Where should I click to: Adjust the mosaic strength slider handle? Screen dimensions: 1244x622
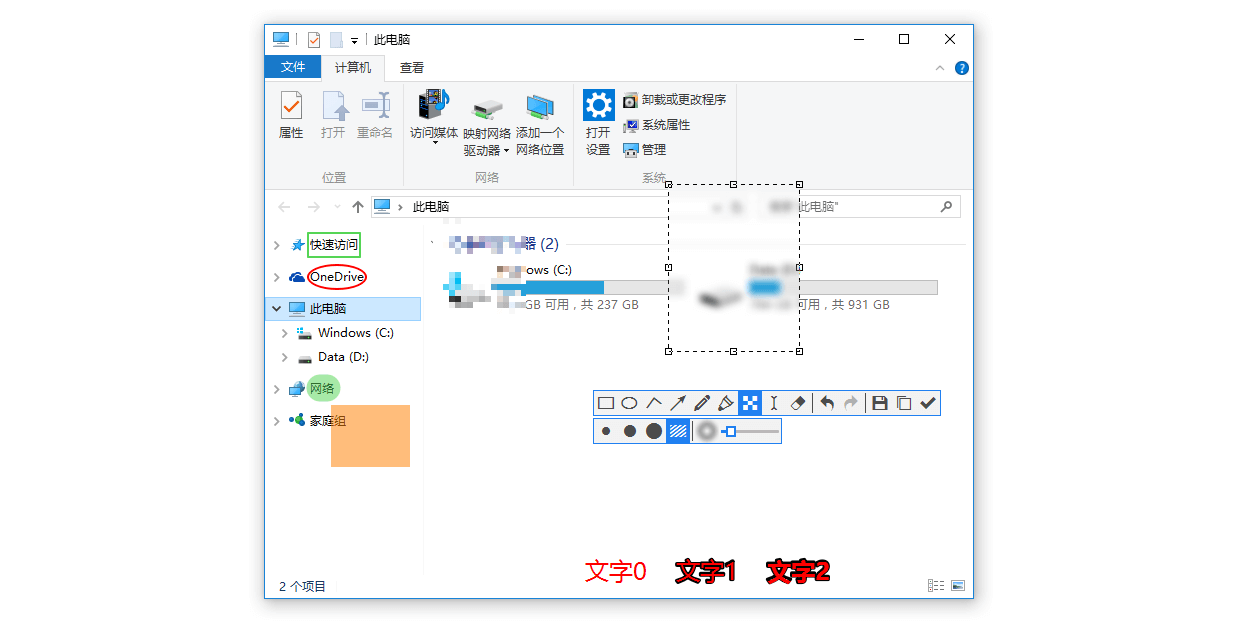coord(731,431)
